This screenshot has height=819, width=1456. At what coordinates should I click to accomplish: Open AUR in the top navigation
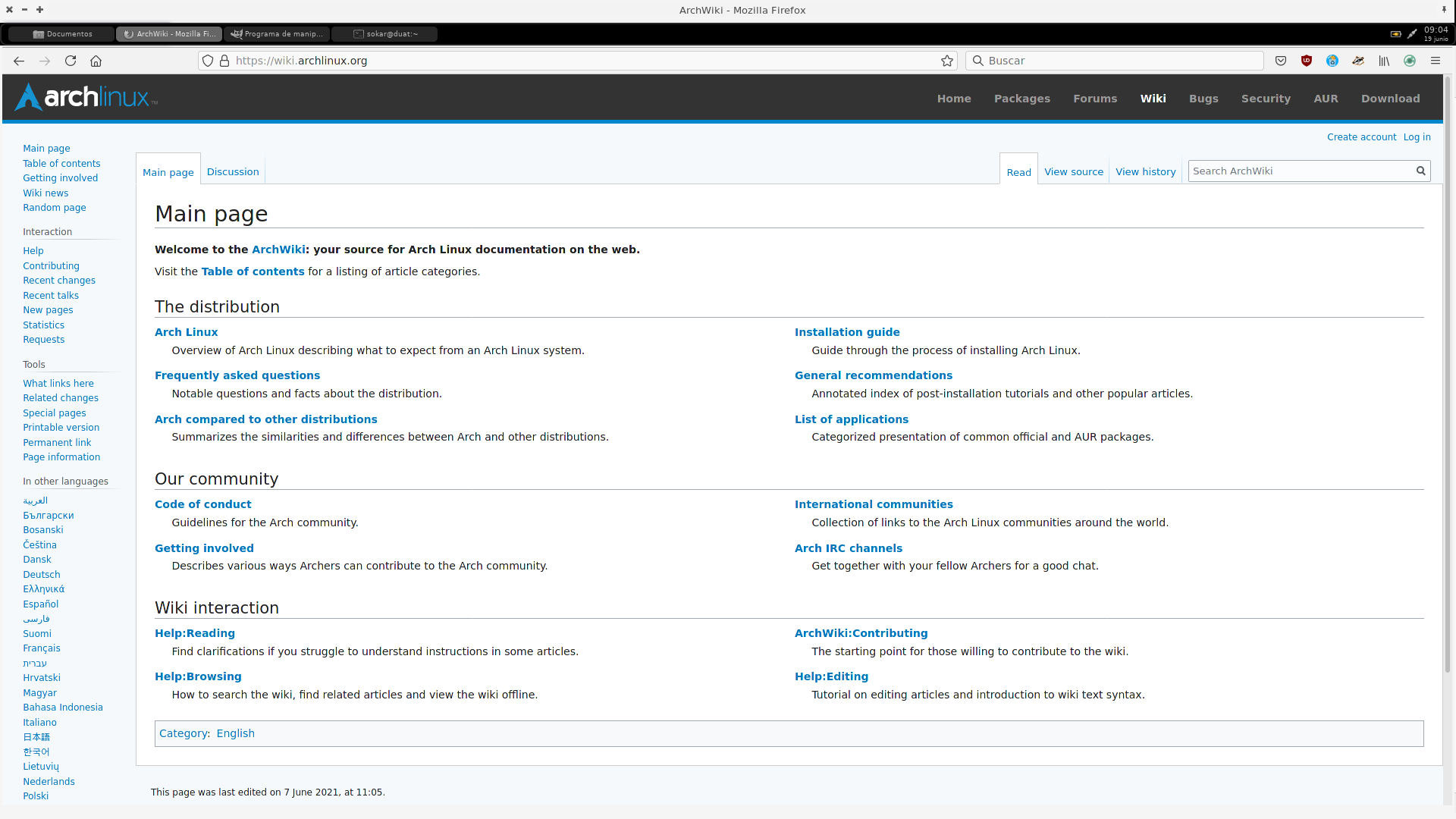1326,99
